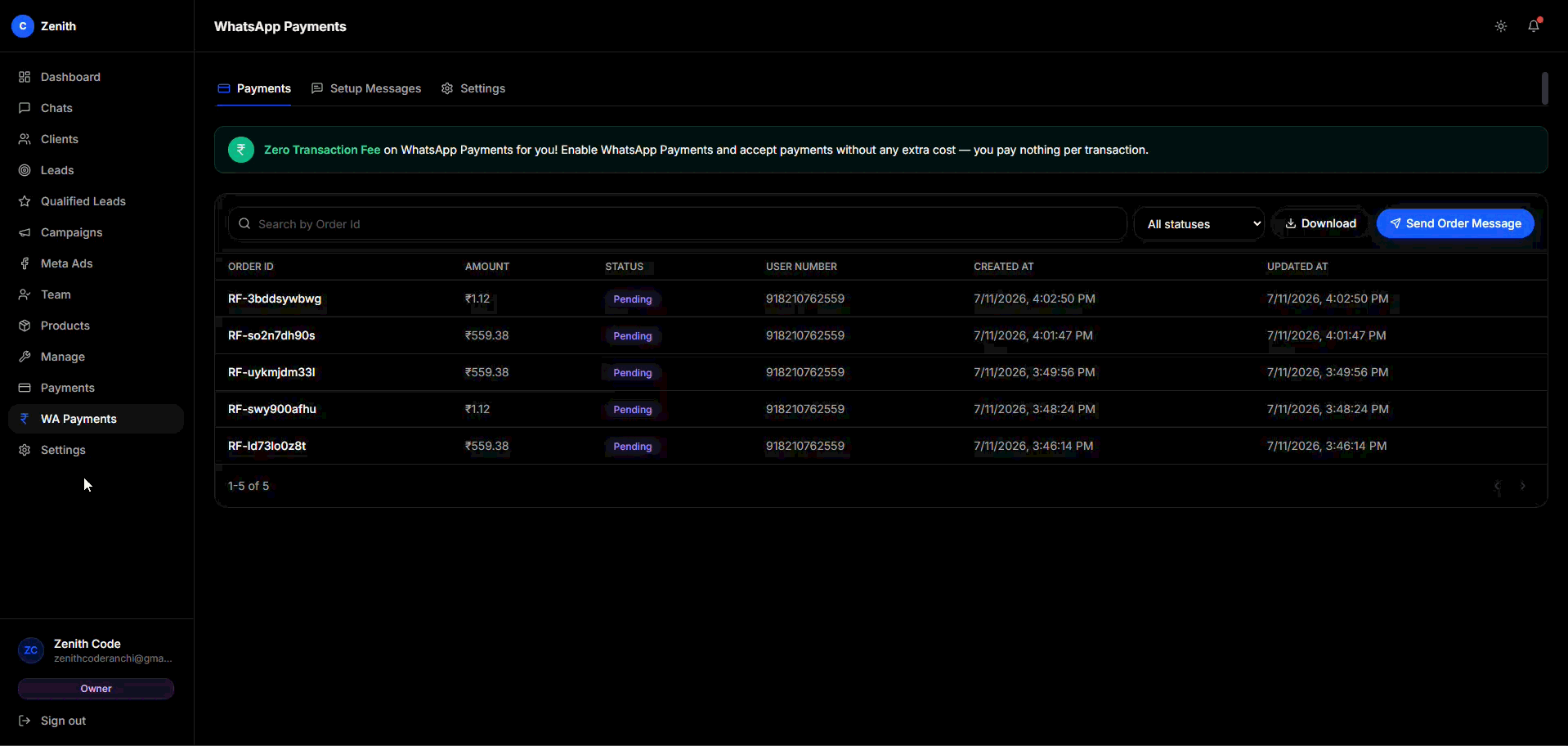
Task: Open Campaigns in sidebar
Action: (96, 232)
